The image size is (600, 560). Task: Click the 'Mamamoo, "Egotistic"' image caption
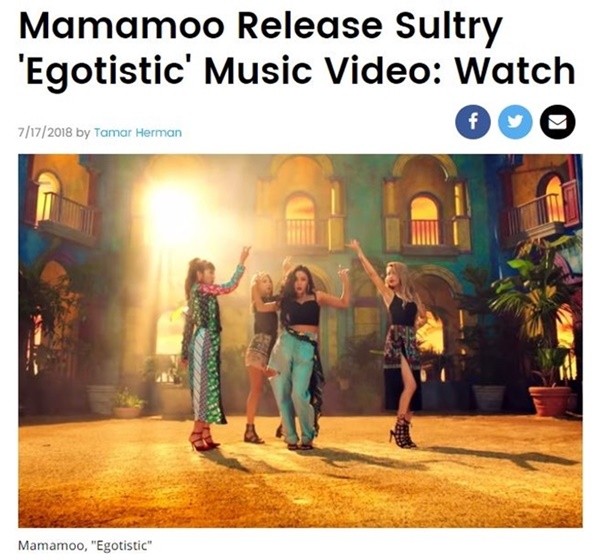tap(85, 545)
